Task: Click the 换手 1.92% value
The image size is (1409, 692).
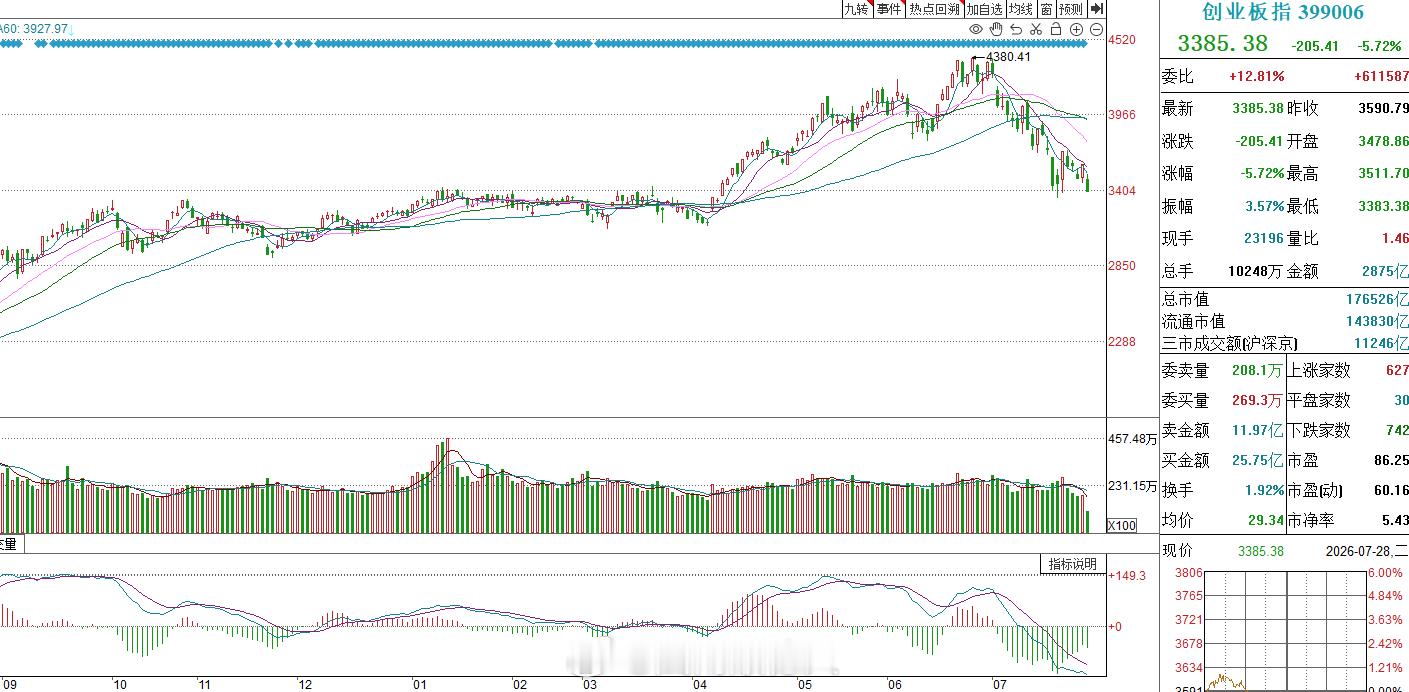Action: pyautogui.click(x=1265, y=490)
